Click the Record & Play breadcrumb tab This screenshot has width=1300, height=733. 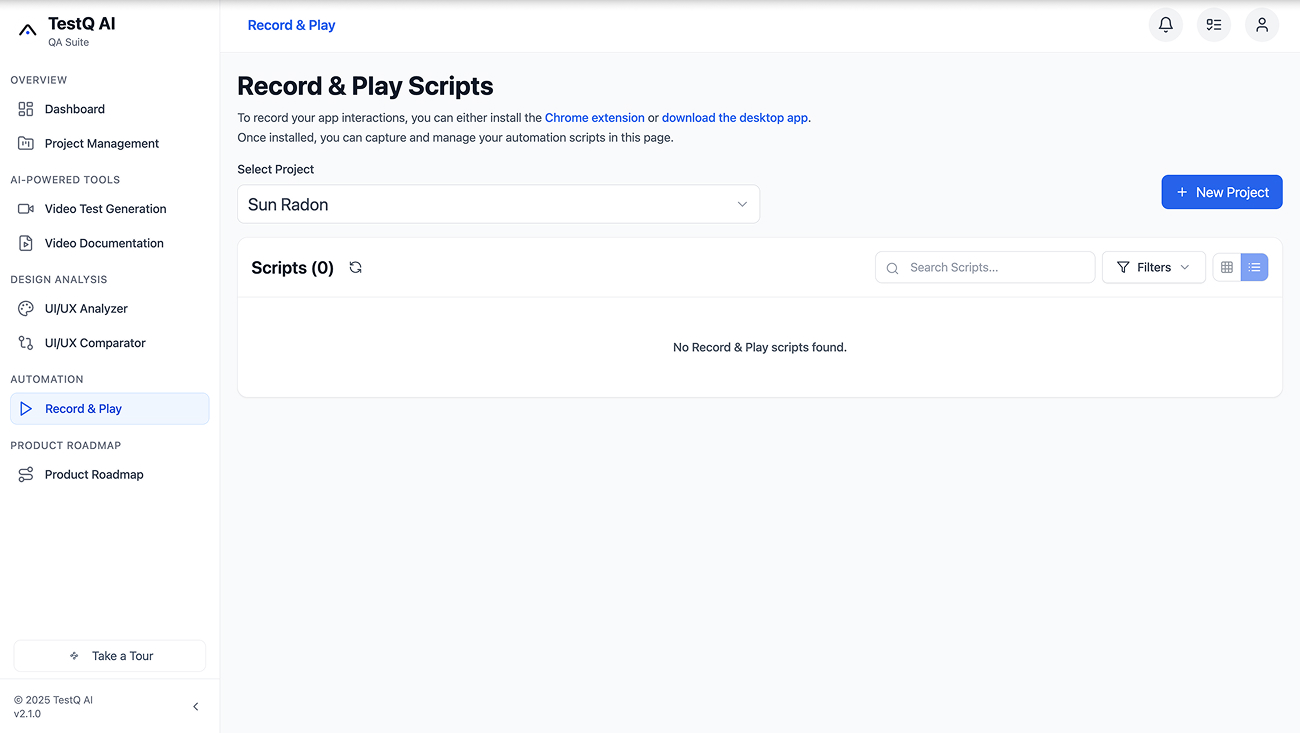click(x=291, y=24)
